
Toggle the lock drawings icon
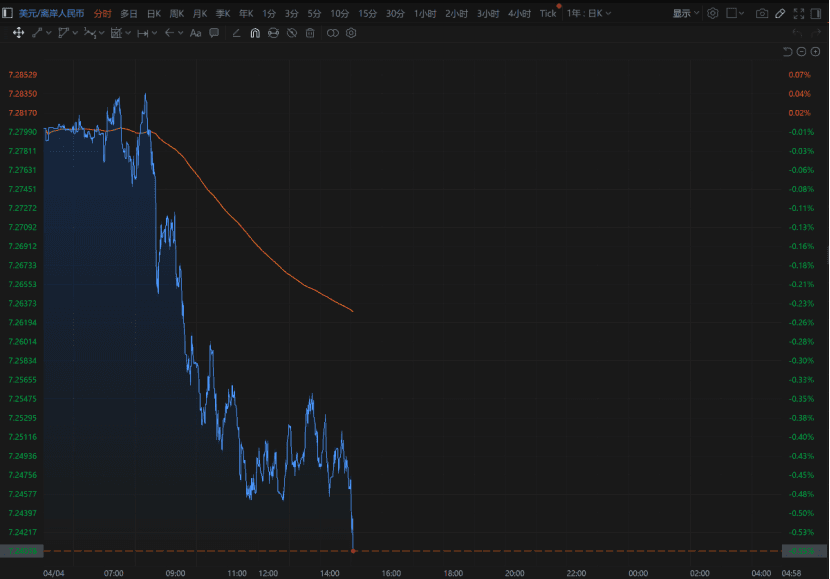click(273, 33)
